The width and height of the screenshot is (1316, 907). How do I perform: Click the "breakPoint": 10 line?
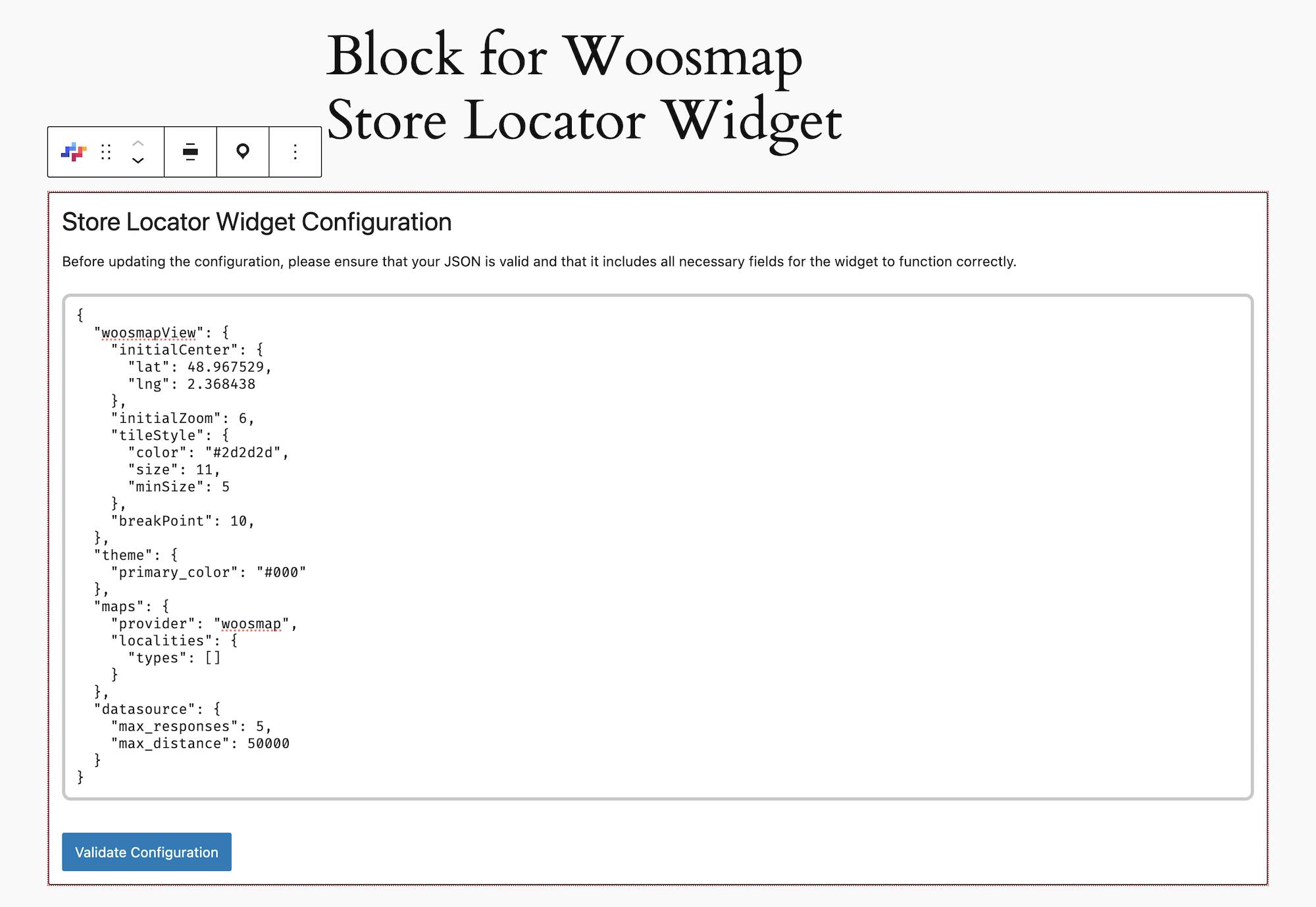183,521
